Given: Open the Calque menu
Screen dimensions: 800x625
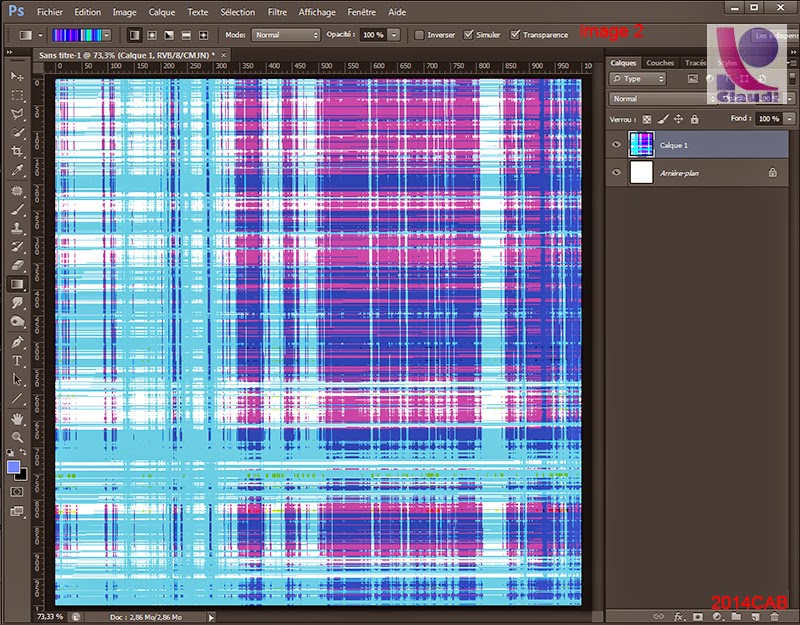Looking at the screenshot, I should point(162,12).
